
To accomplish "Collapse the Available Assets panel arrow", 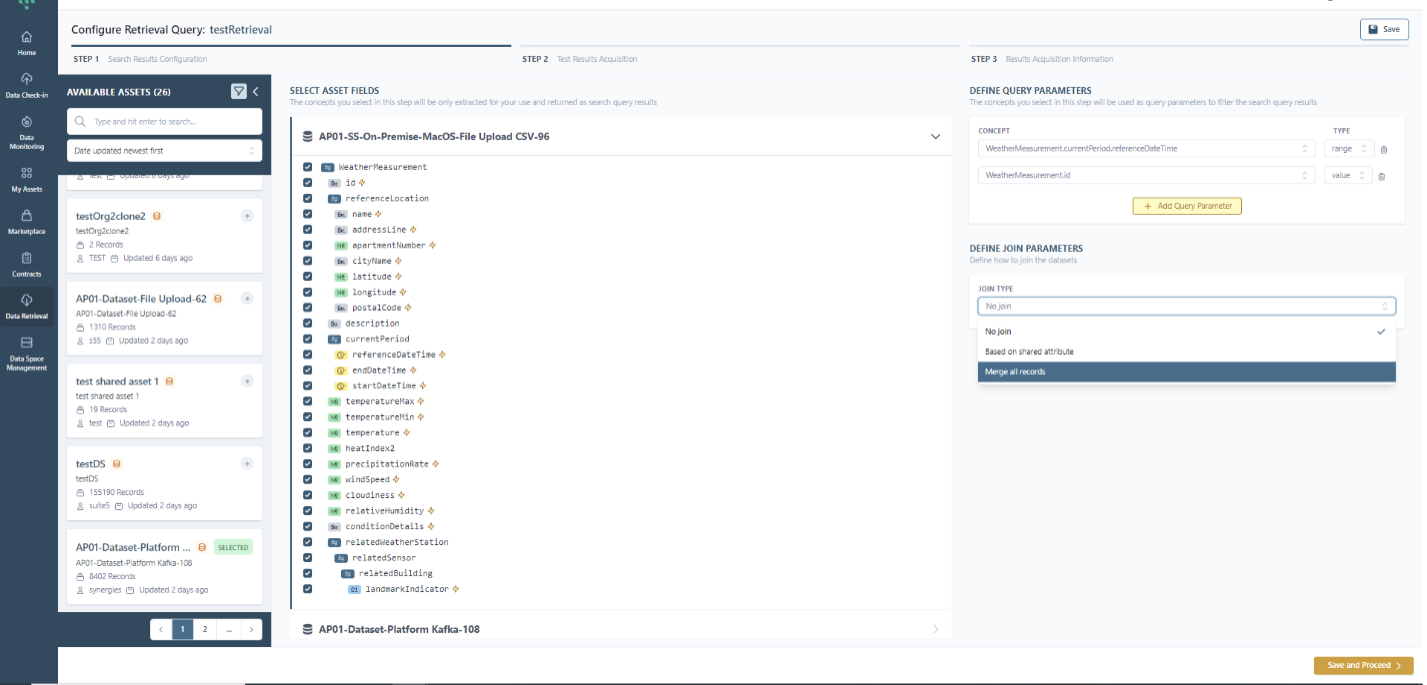I will (x=256, y=91).
